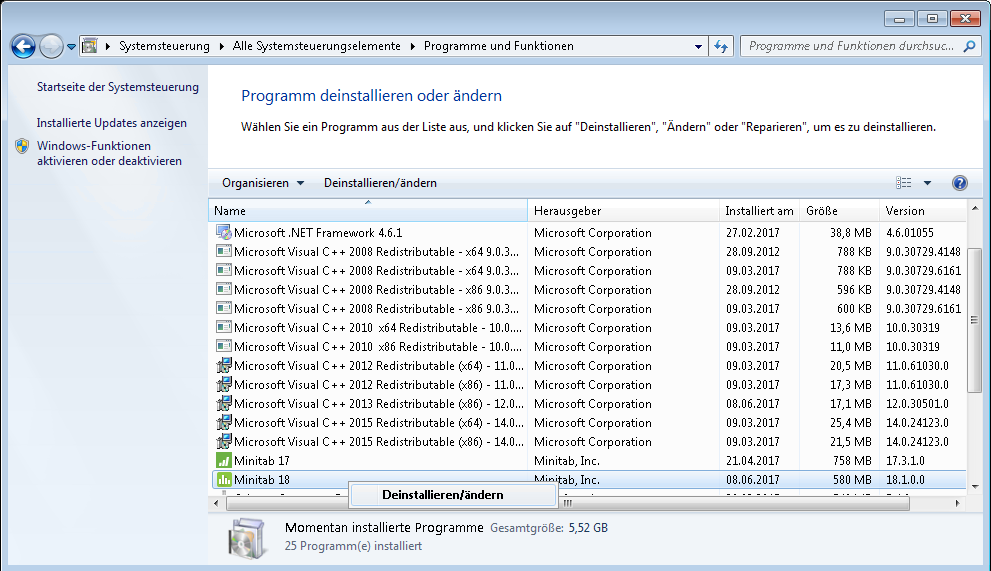Select the Minitab 18 entry

[262, 479]
